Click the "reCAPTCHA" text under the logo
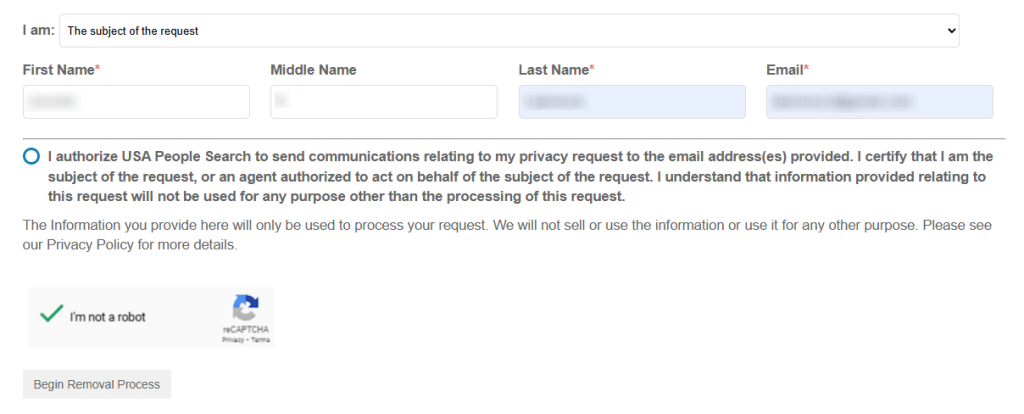The image size is (1024, 414). click(x=246, y=329)
